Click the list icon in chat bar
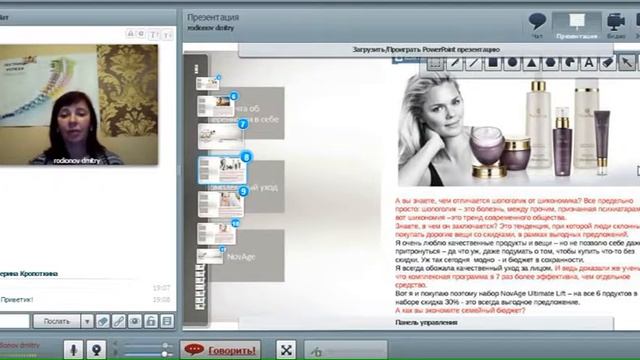 tap(166, 321)
